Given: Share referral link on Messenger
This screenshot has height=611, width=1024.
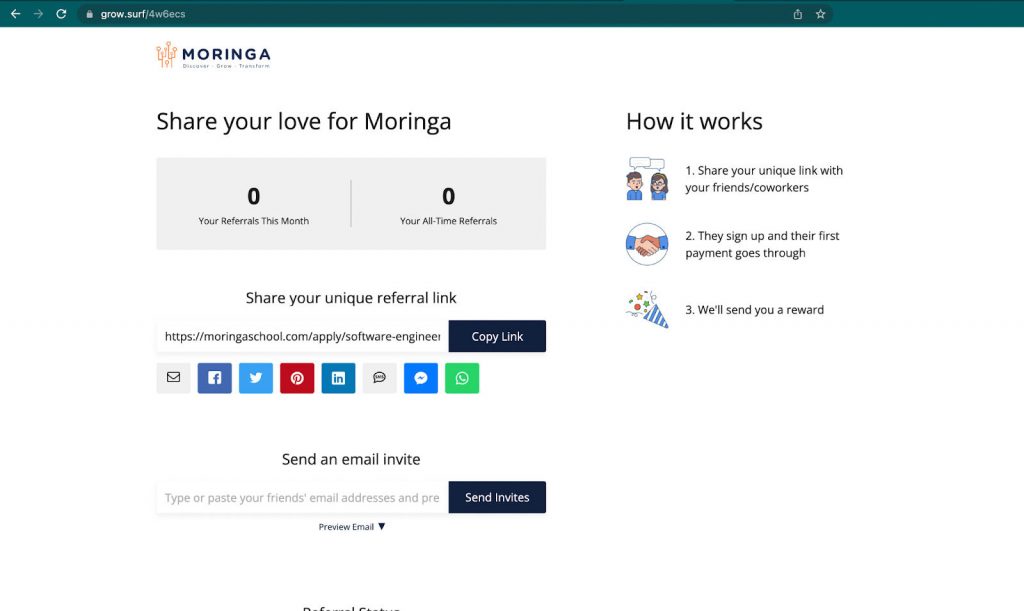Looking at the screenshot, I should tap(421, 378).
